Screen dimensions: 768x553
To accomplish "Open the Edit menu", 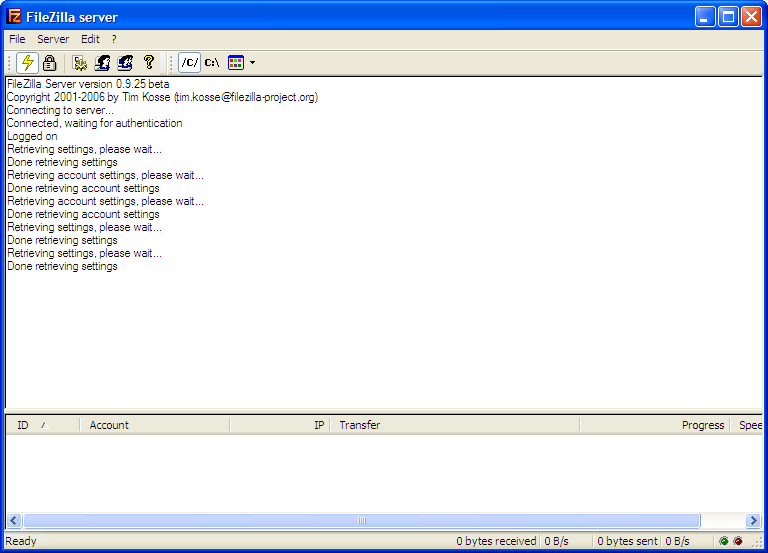I will pos(90,39).
